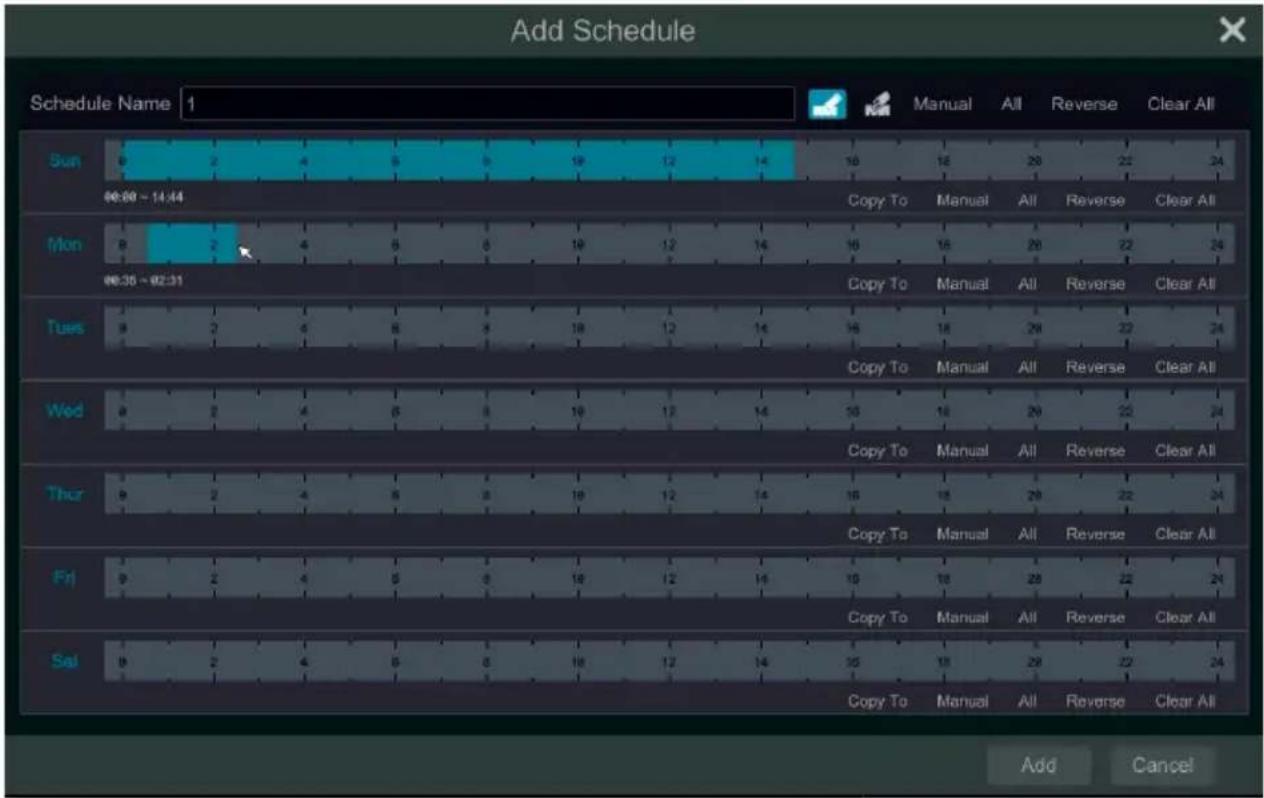Screen dimensions: 1264x798
Task: Click Clear All under Sat timeline
Action: 1186,702
